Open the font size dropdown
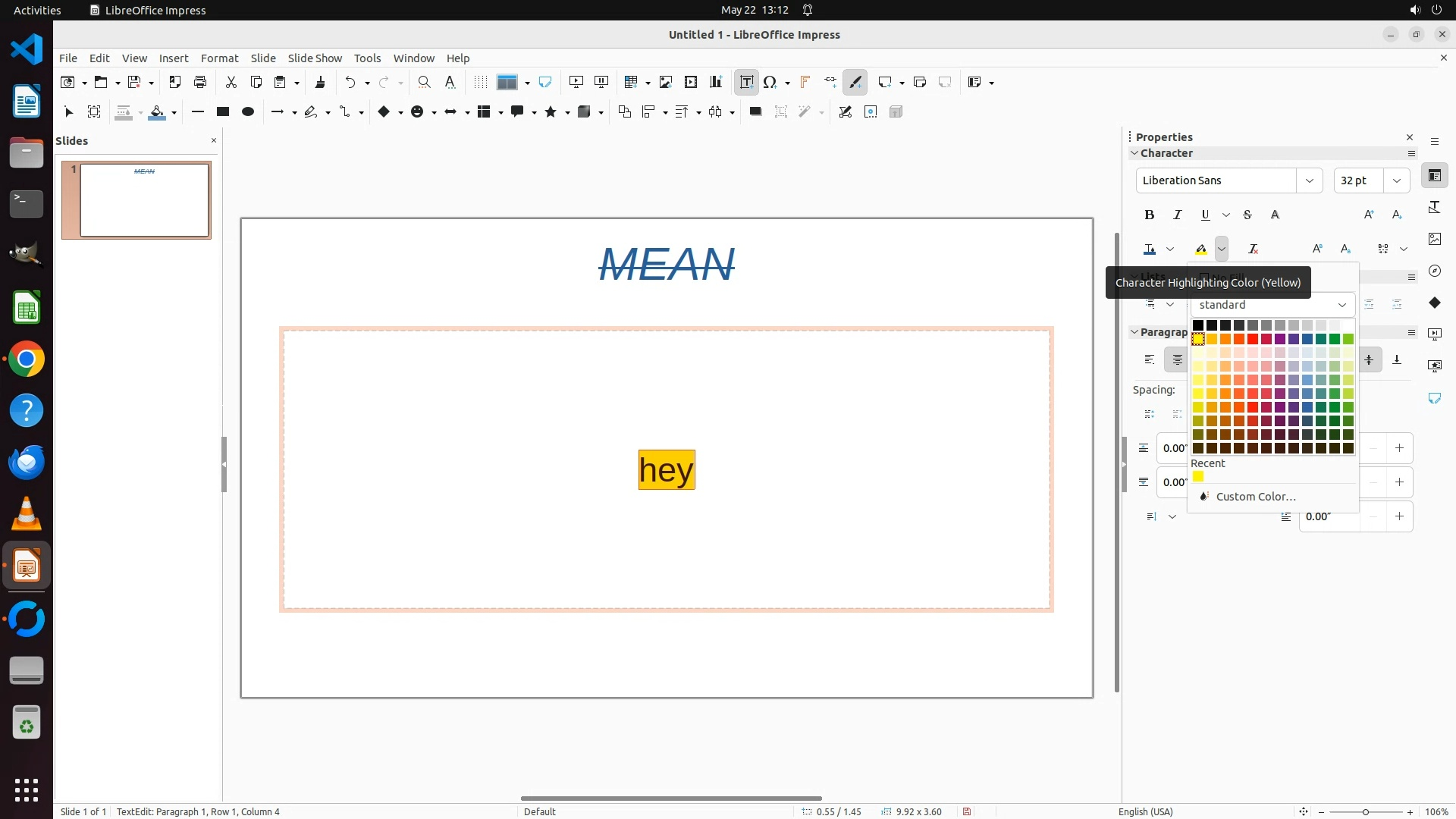The height and width of the screenshot is (819, 1456). click(1396, 180)
